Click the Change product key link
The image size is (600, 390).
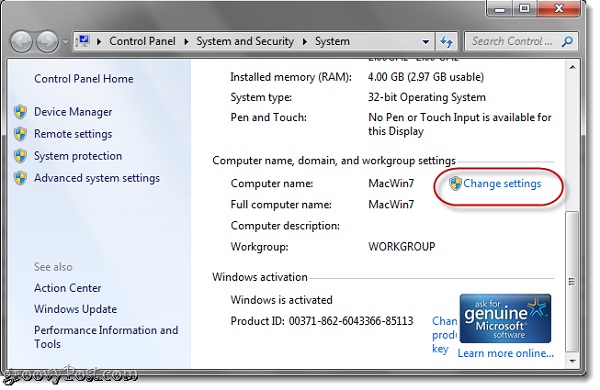(444, 335)
